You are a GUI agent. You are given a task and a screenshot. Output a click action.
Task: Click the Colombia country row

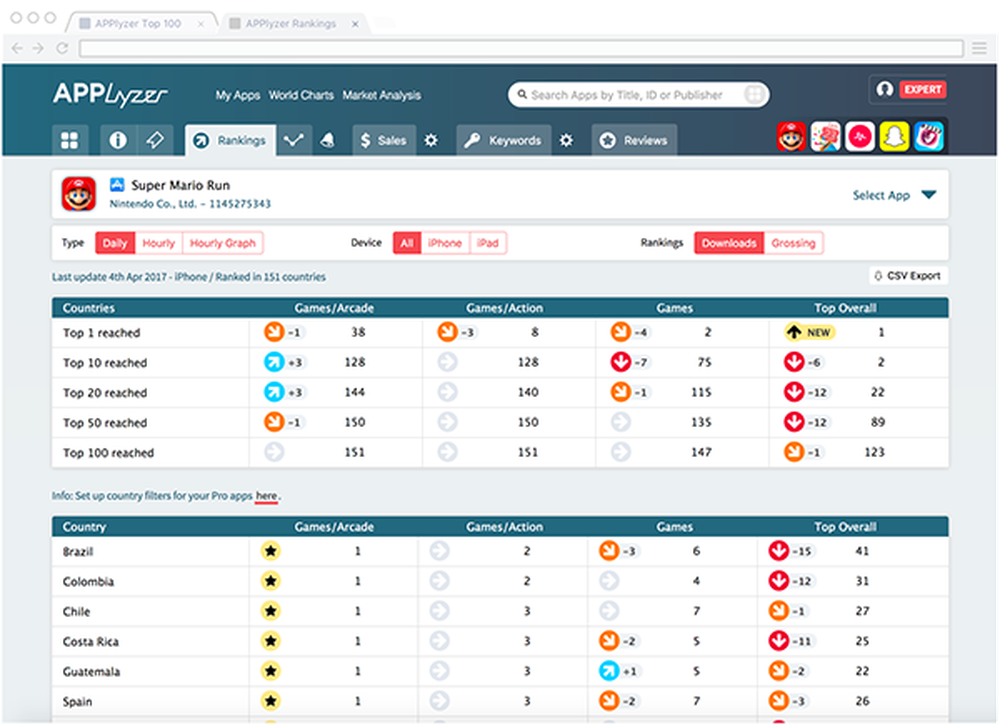pos(500,581)
